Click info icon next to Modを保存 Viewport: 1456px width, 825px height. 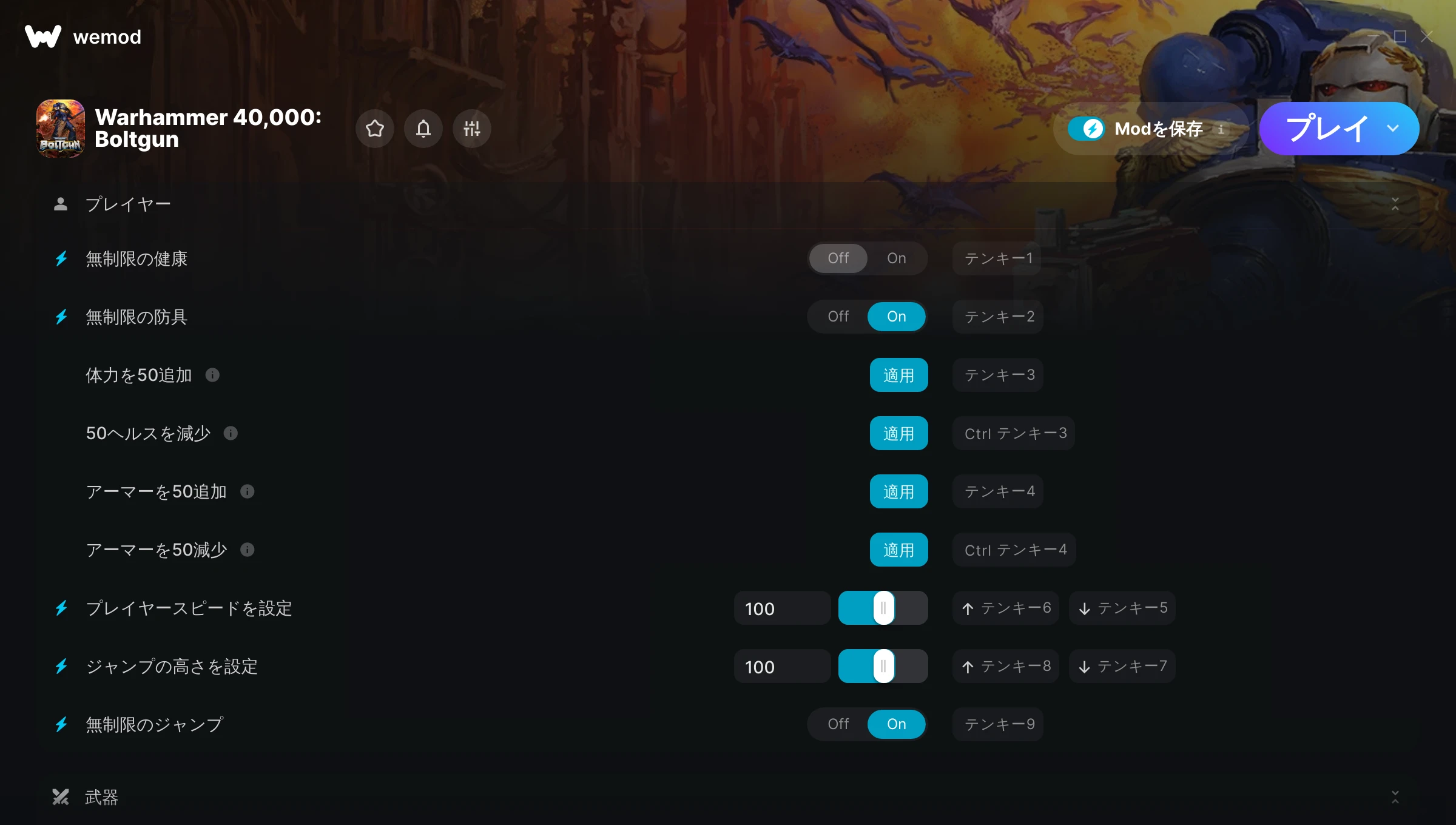pyautogui.click(x=1221, y=129)
